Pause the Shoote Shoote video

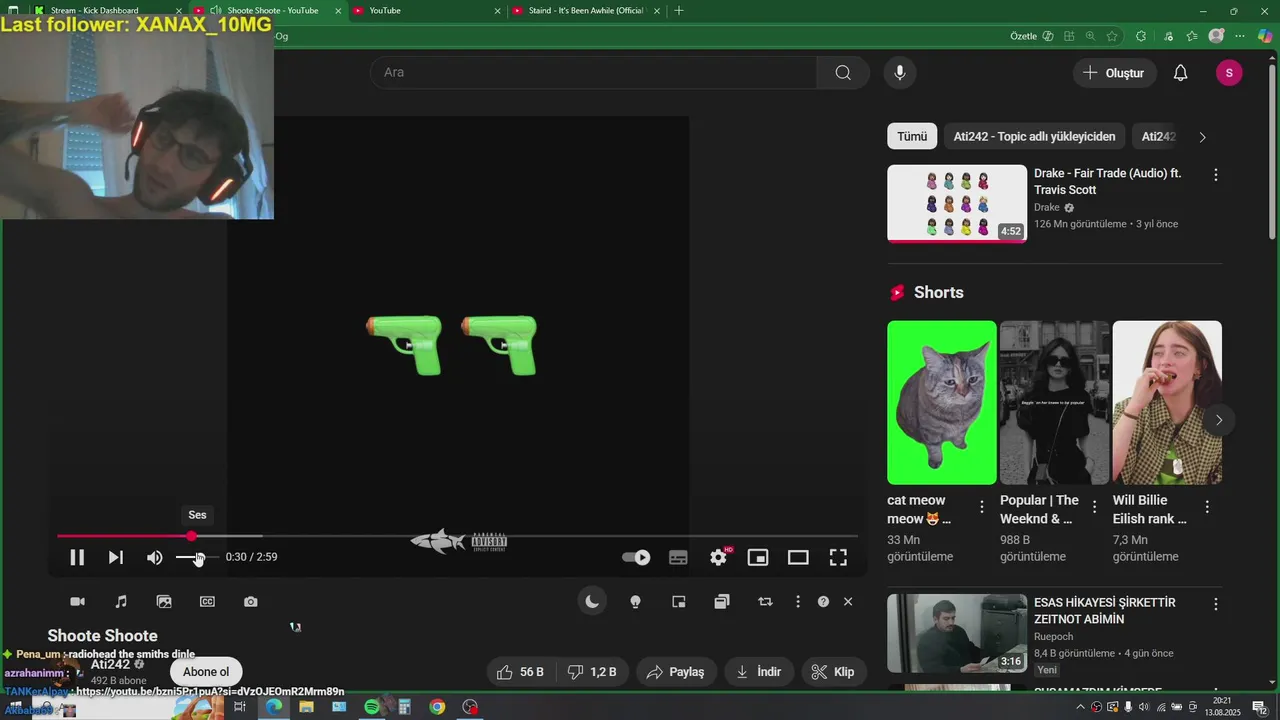tap(77, 557)
